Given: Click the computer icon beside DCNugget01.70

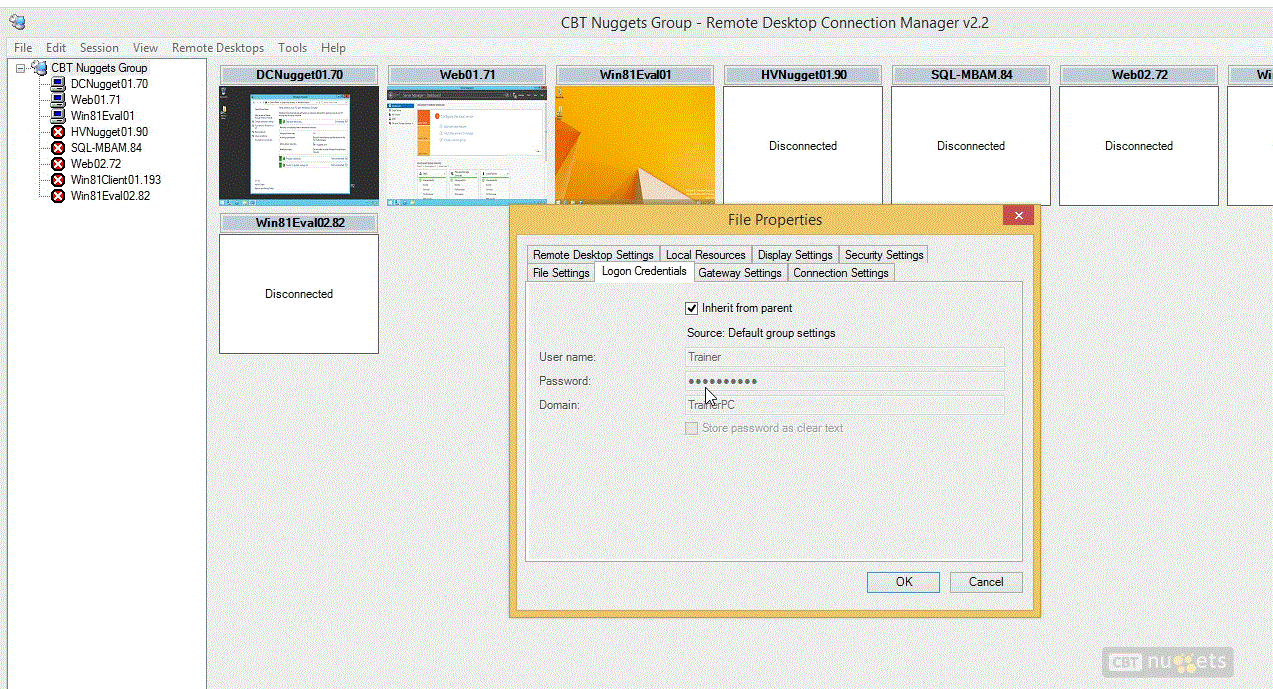Looking at the screenshot, I should click(x=58, y=84).
